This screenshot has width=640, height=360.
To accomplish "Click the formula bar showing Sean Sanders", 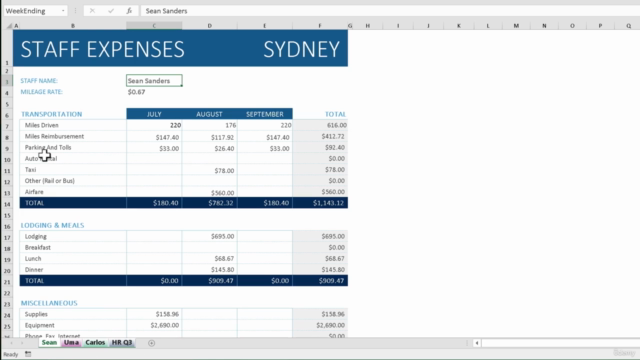I will coord(390,11).
